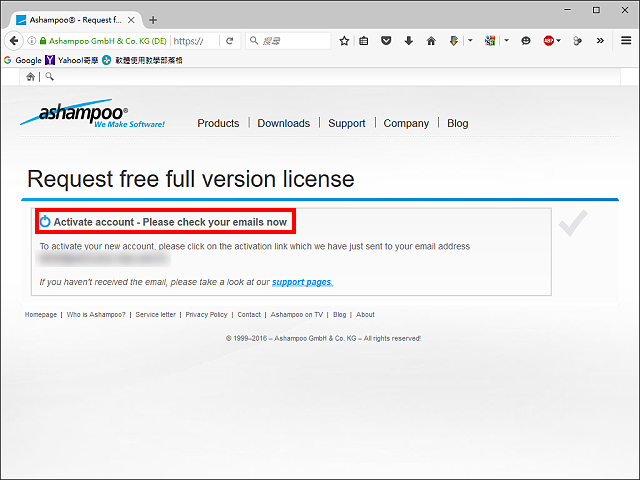Click 'Request free full version license' heading

pyautogui.click(x=191, y=179)
